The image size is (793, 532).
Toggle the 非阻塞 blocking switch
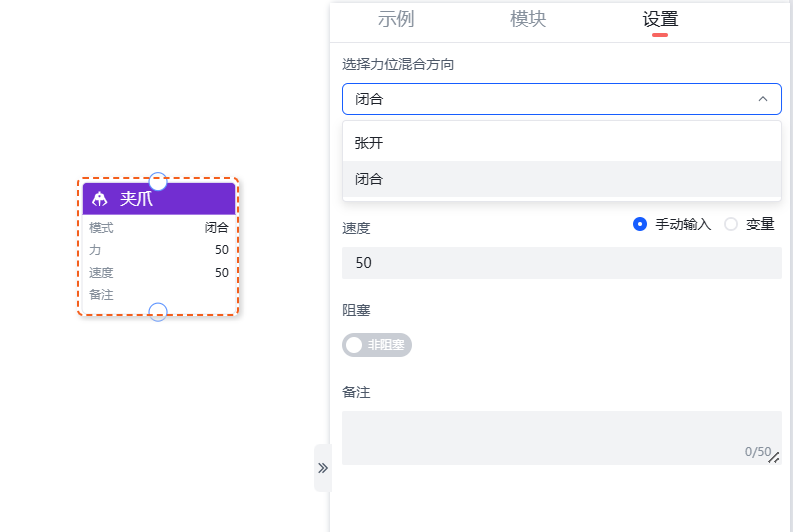tap(377, 345)
